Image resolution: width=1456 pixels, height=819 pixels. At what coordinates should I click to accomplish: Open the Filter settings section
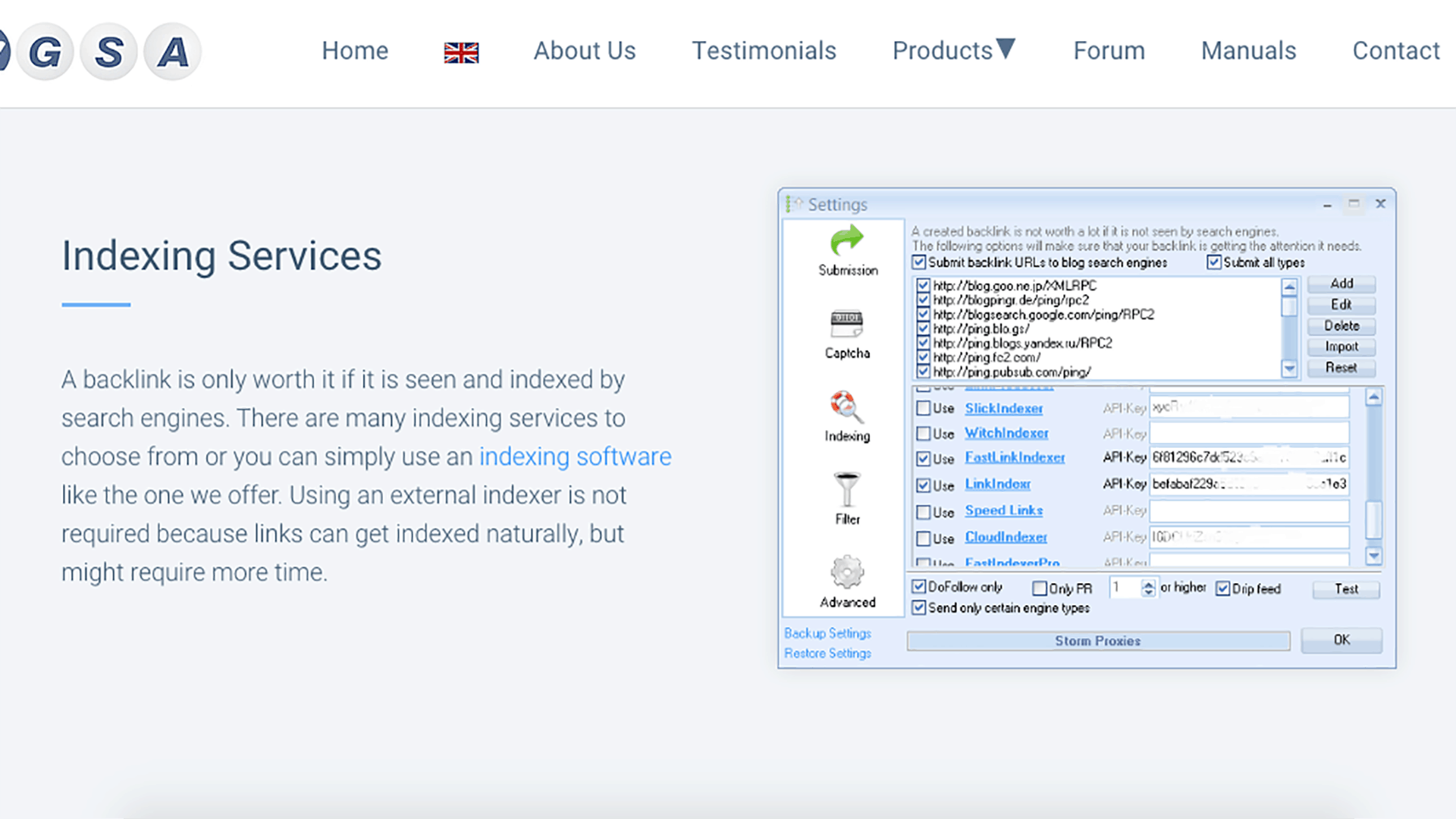847,500
